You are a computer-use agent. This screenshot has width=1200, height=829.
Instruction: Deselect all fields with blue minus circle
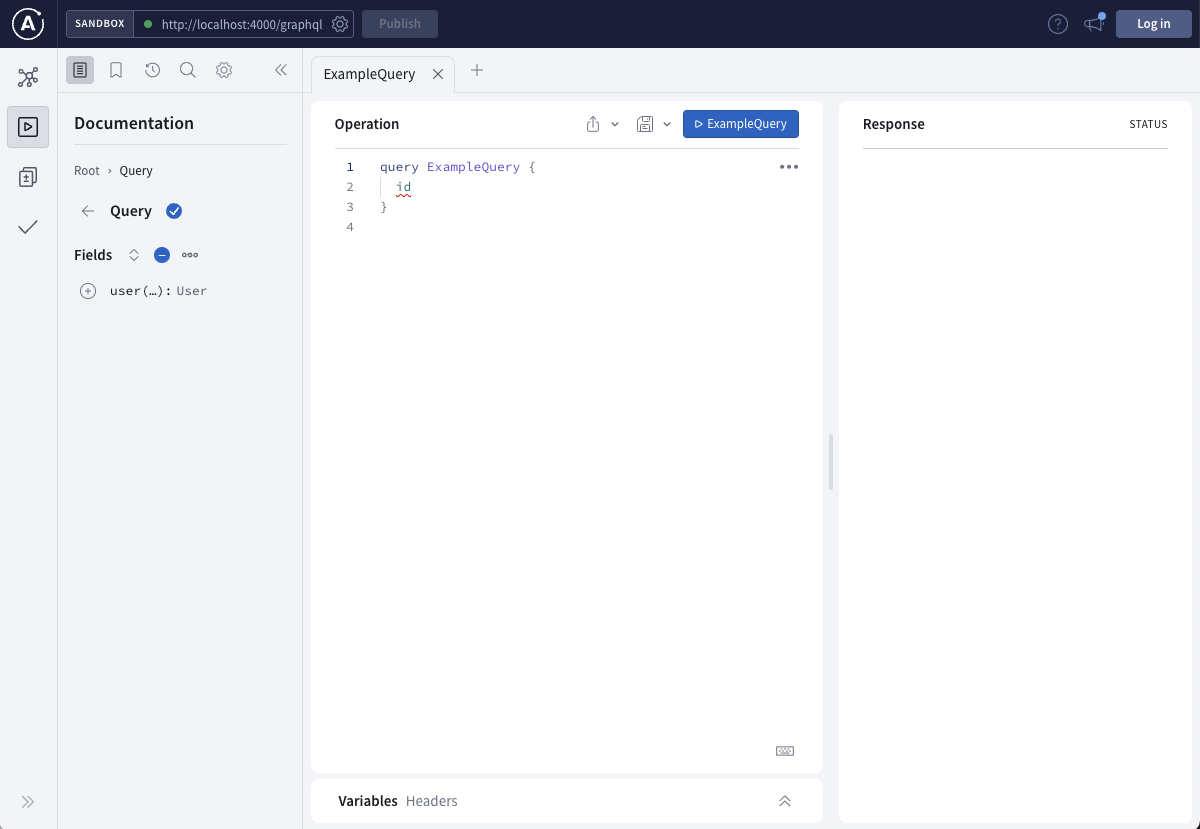(162, 255)
